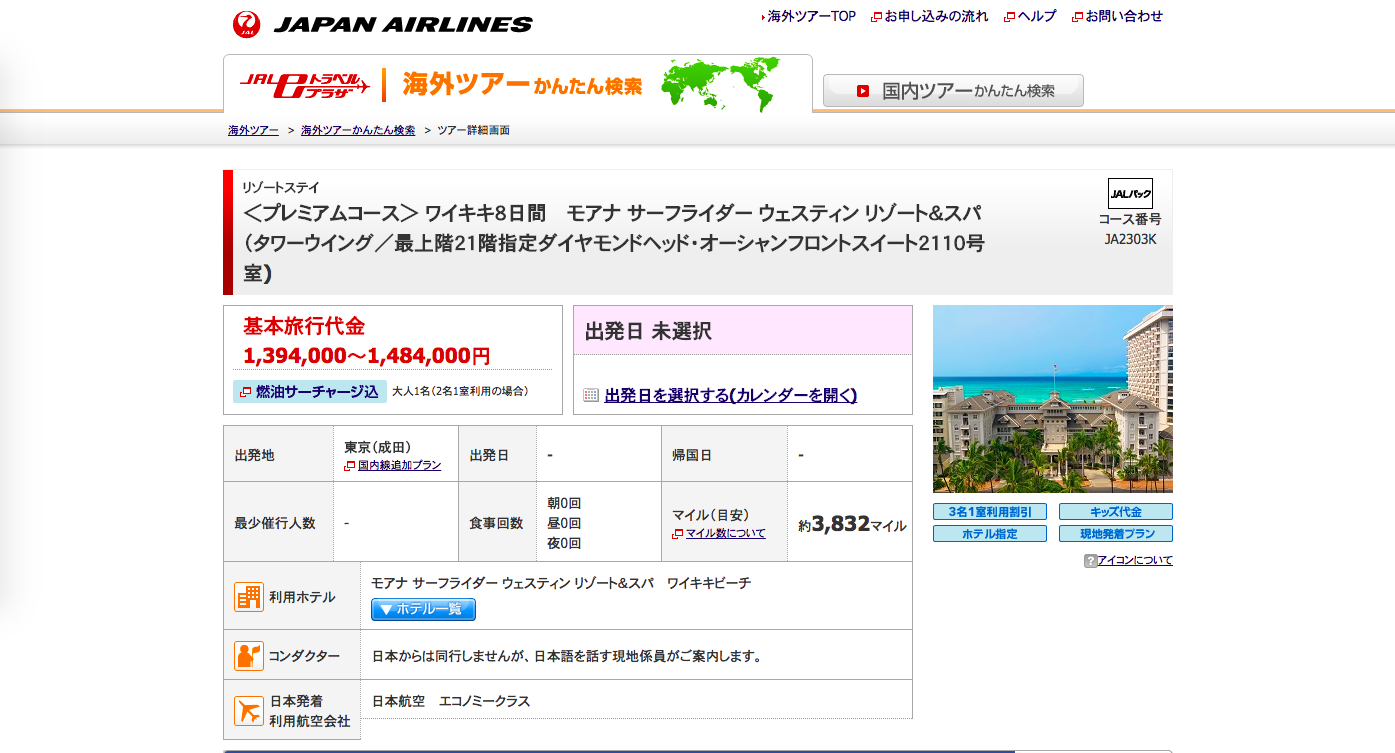The height and width of the screenshot is (753, 1395).
Task: Click the 出発地 cell label
Action: 254,455
